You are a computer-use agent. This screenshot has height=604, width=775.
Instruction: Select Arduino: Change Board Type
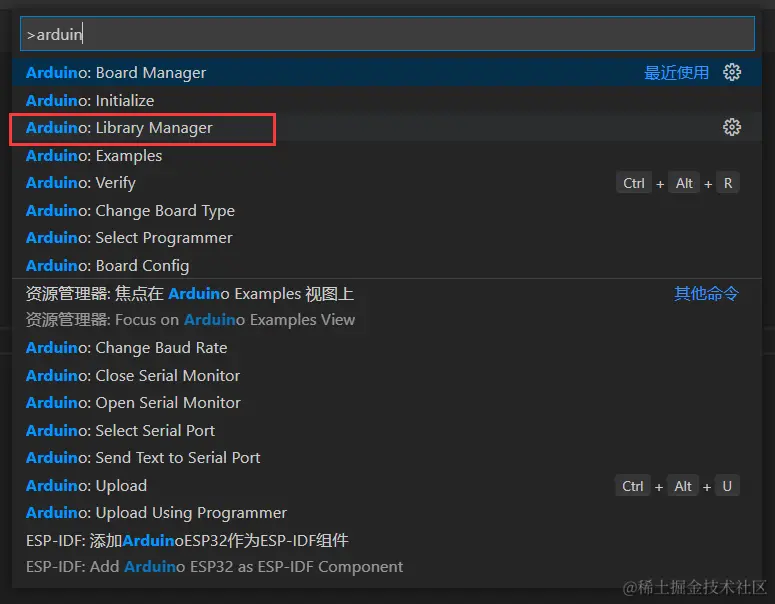(387, 211)
